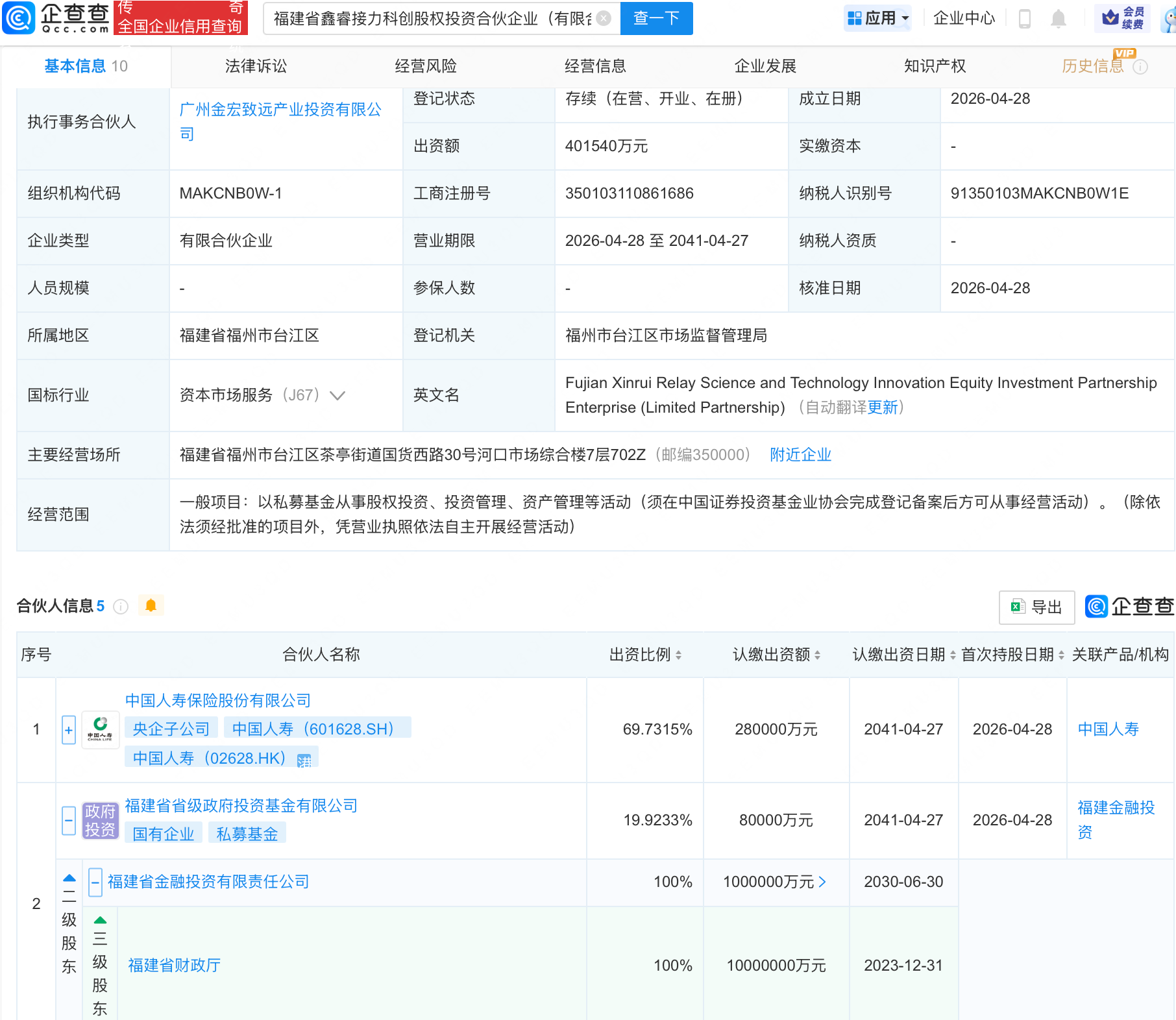The image size is (1176, 1020).
Task: Open the notification bell icon in top bar
Action: coord(1058,19)
